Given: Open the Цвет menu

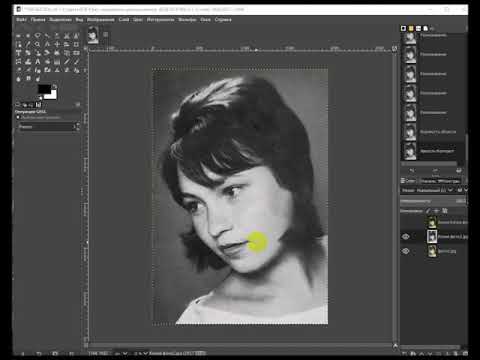Looking at the screenshot, I should tap(138, 20).
